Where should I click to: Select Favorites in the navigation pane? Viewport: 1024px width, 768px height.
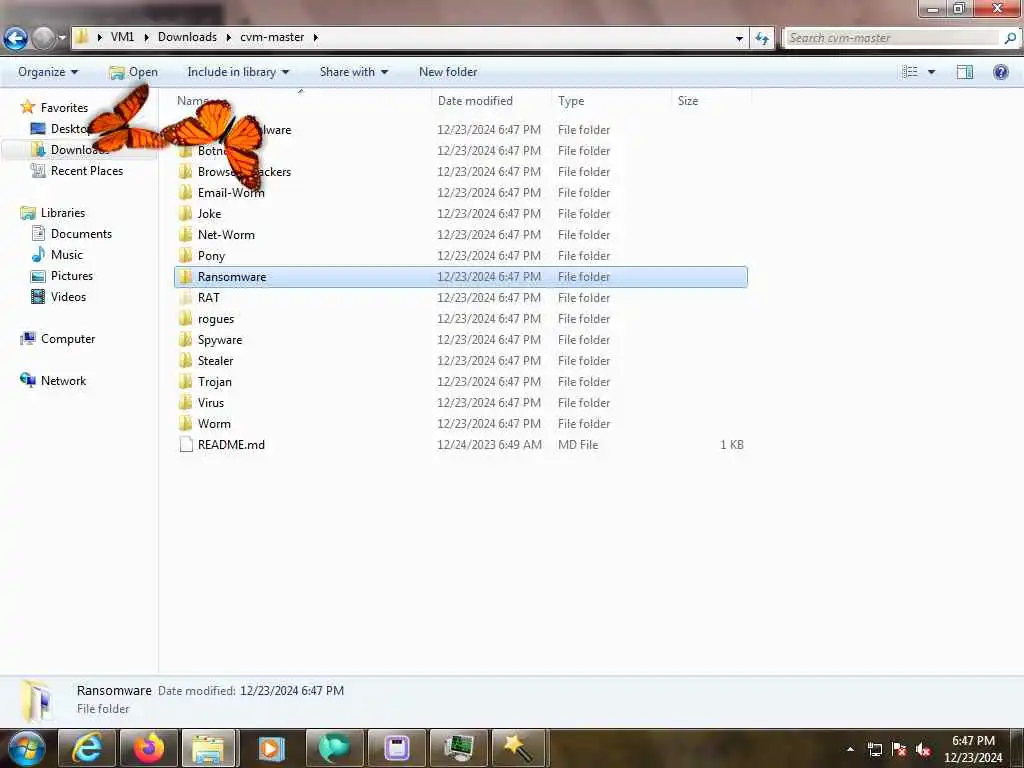point(64,108)
